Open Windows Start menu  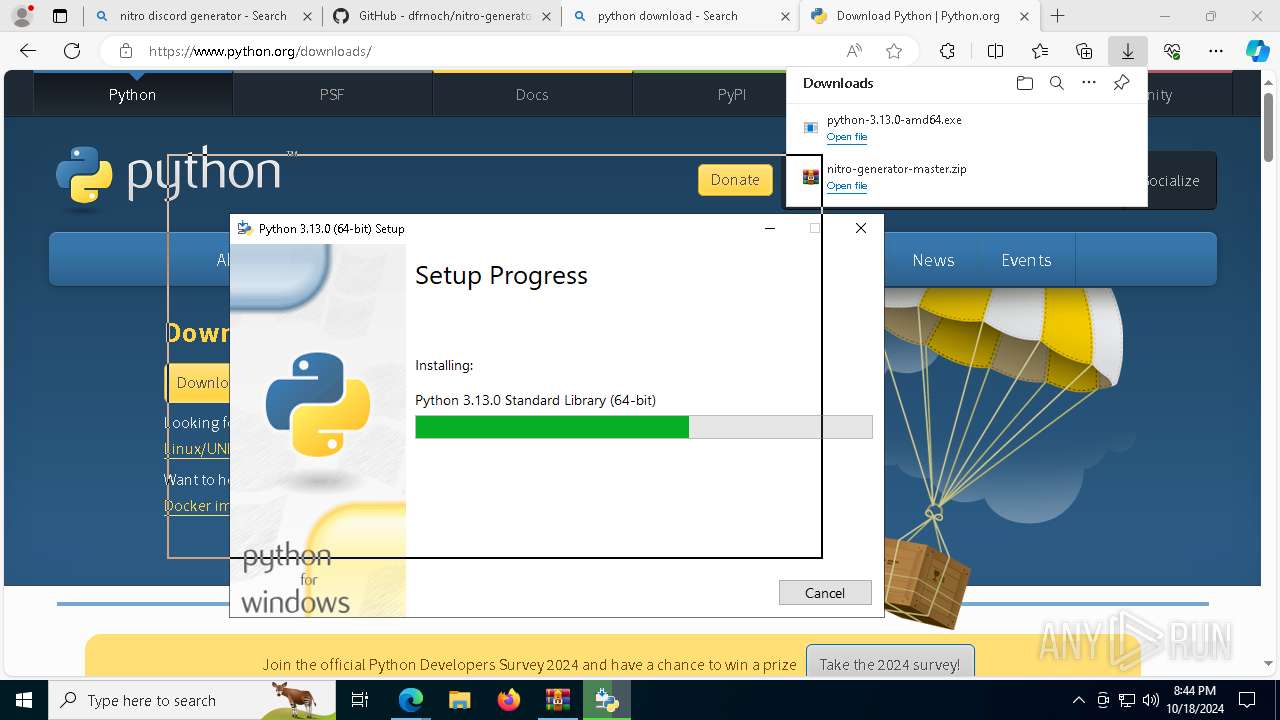[24, 700]
